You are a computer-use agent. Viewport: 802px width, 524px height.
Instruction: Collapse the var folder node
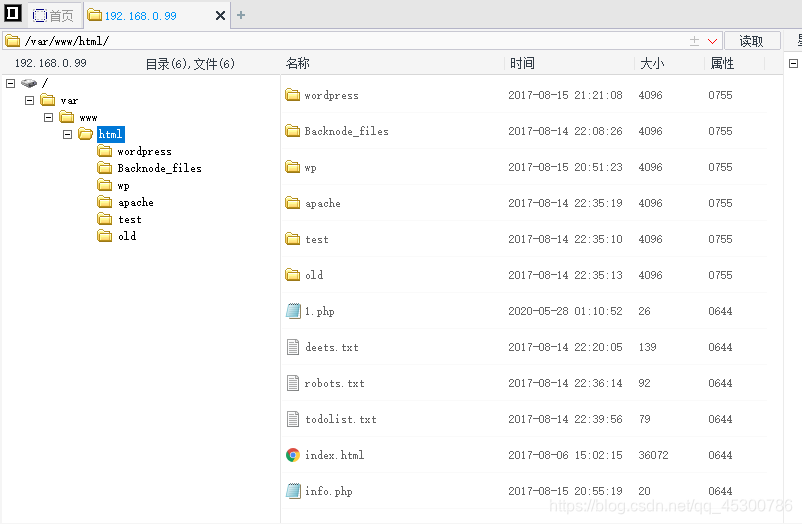[x=30, y=100]
